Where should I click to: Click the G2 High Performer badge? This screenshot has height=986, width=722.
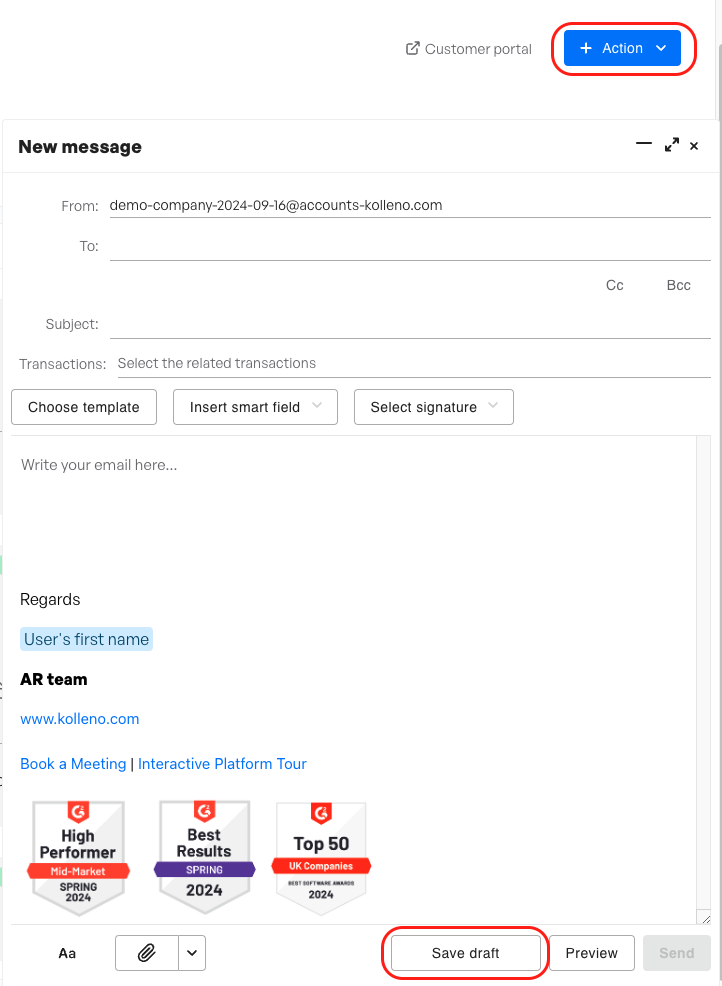click(78, 858)
